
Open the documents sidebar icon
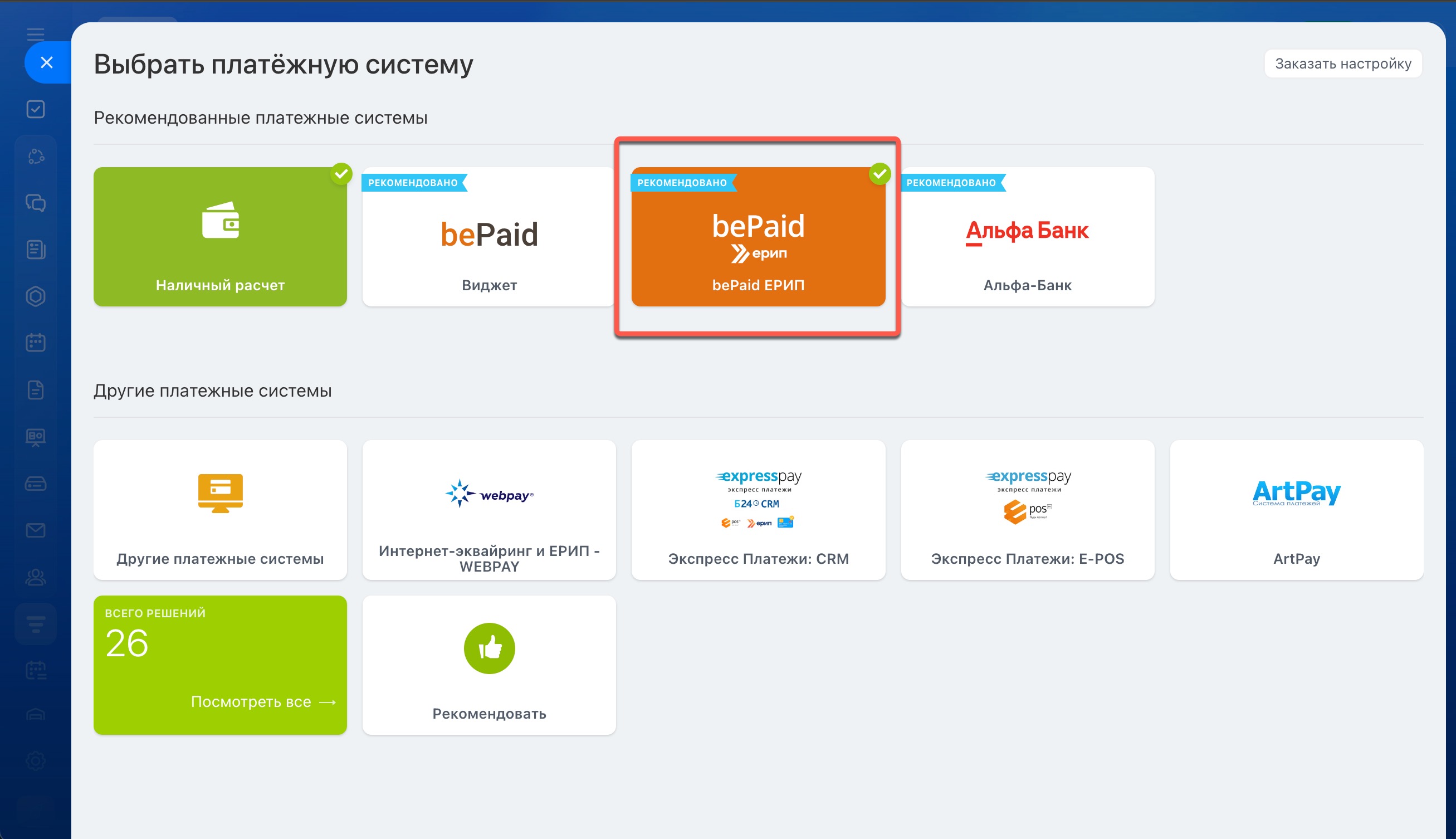click(x=36, y=390)
